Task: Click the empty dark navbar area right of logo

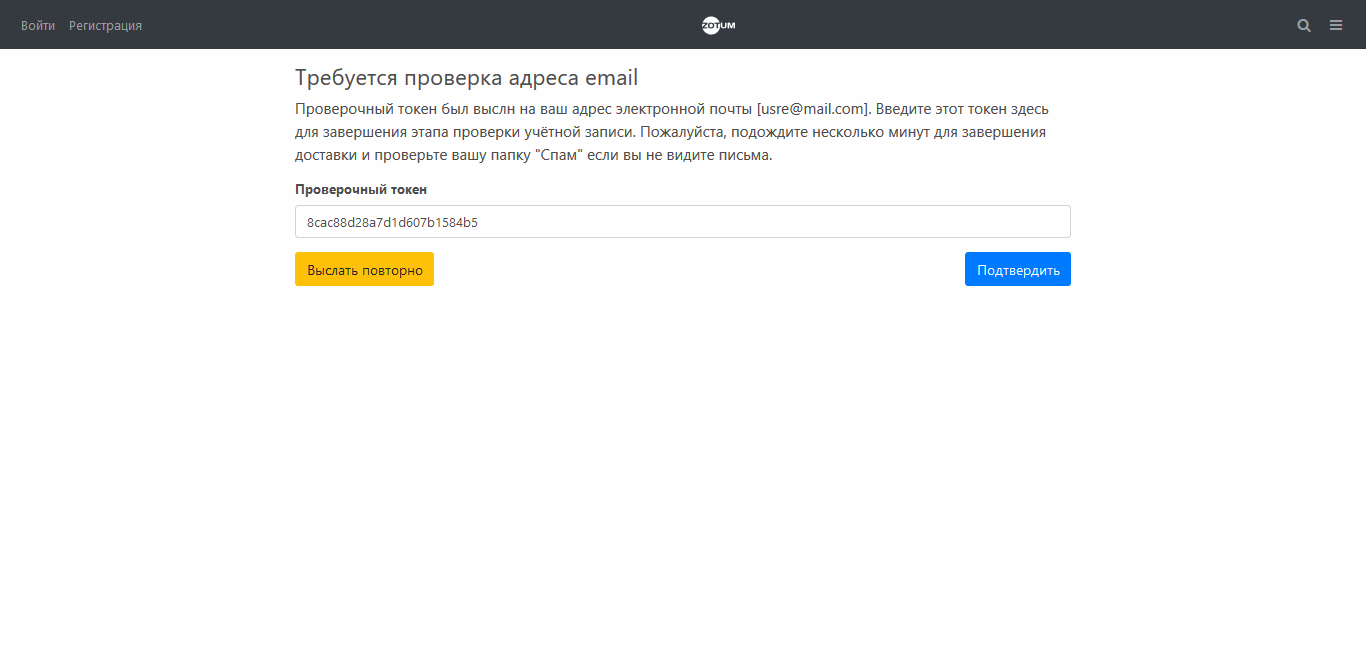Action: click(x=1000, y=25)
